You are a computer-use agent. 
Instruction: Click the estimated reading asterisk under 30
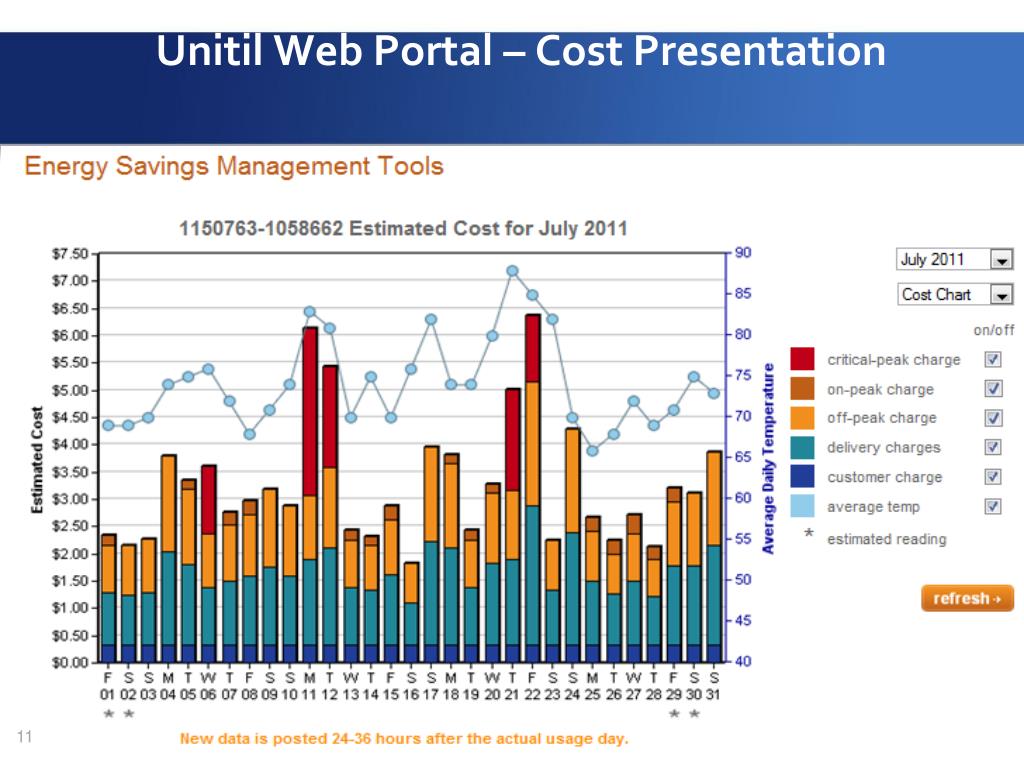point(694,714)
